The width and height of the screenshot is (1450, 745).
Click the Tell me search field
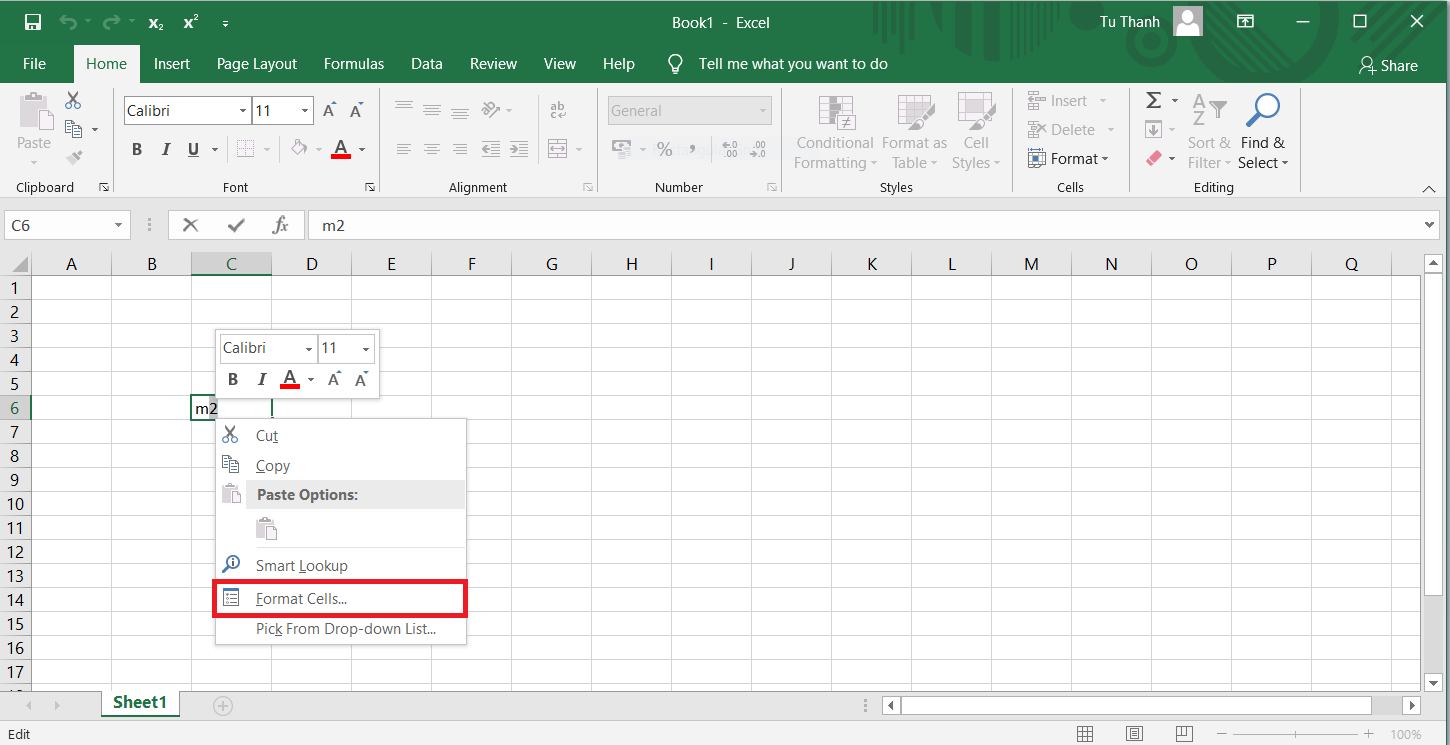point(792,64)
